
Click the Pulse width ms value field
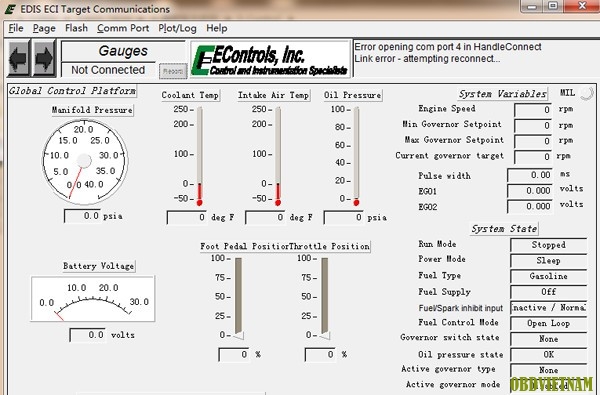(x=530, y=175)
